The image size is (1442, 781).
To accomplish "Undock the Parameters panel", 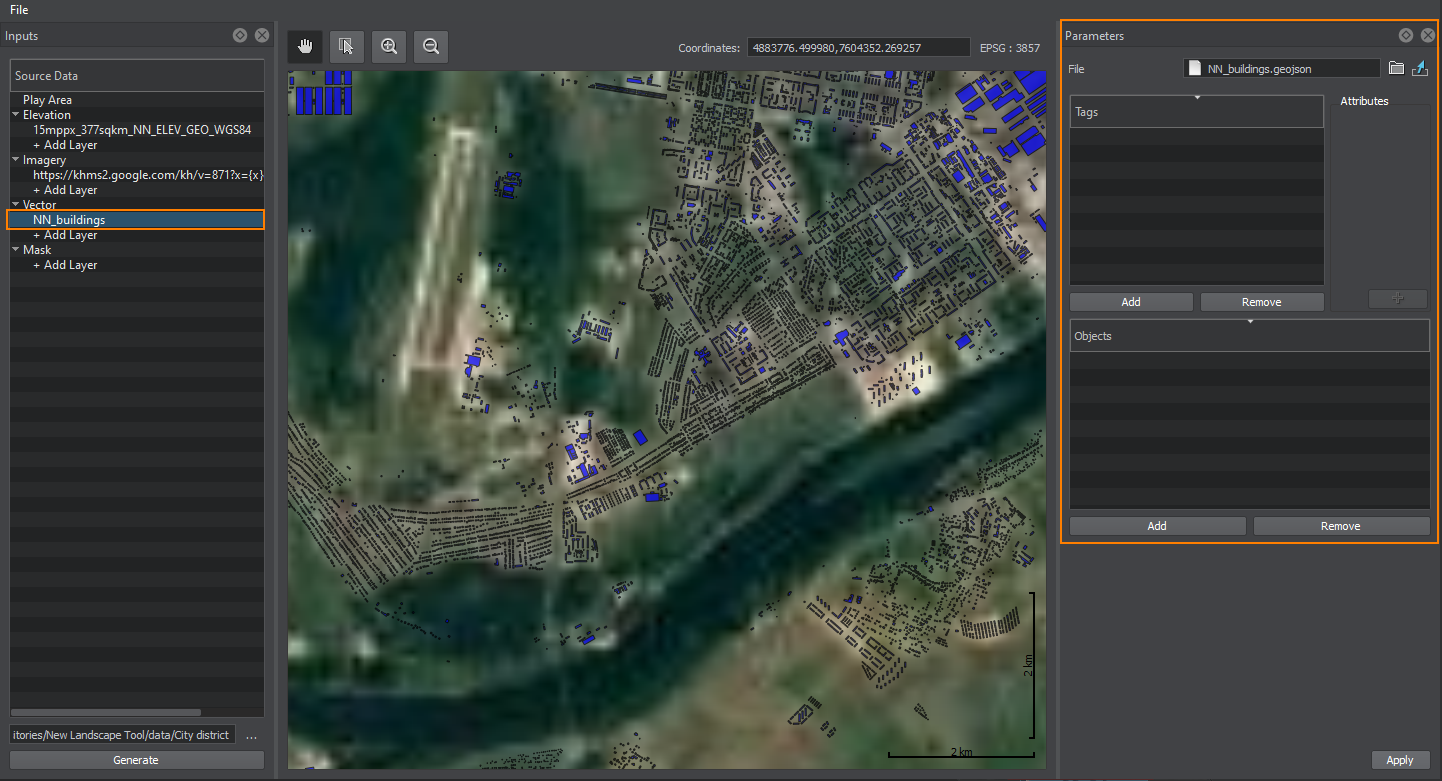I will (1406, 35).
